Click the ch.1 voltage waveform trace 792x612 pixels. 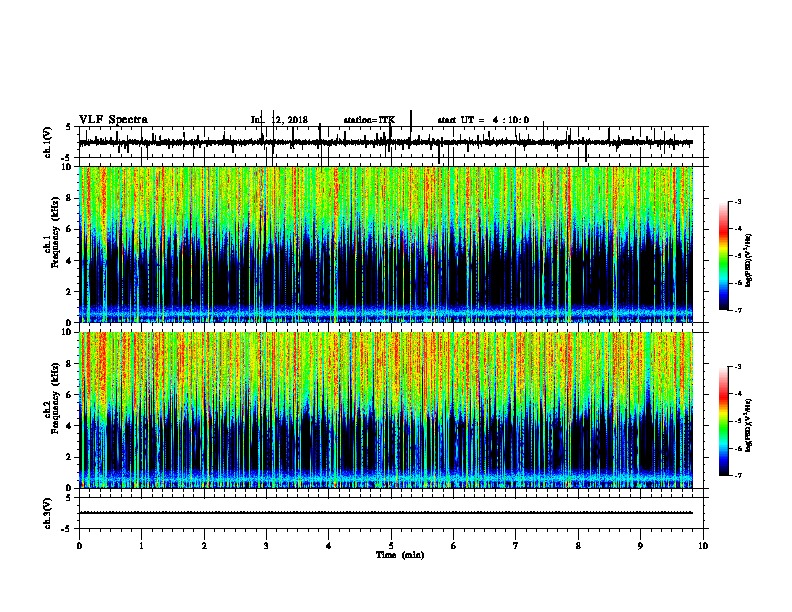coord(385,143)
